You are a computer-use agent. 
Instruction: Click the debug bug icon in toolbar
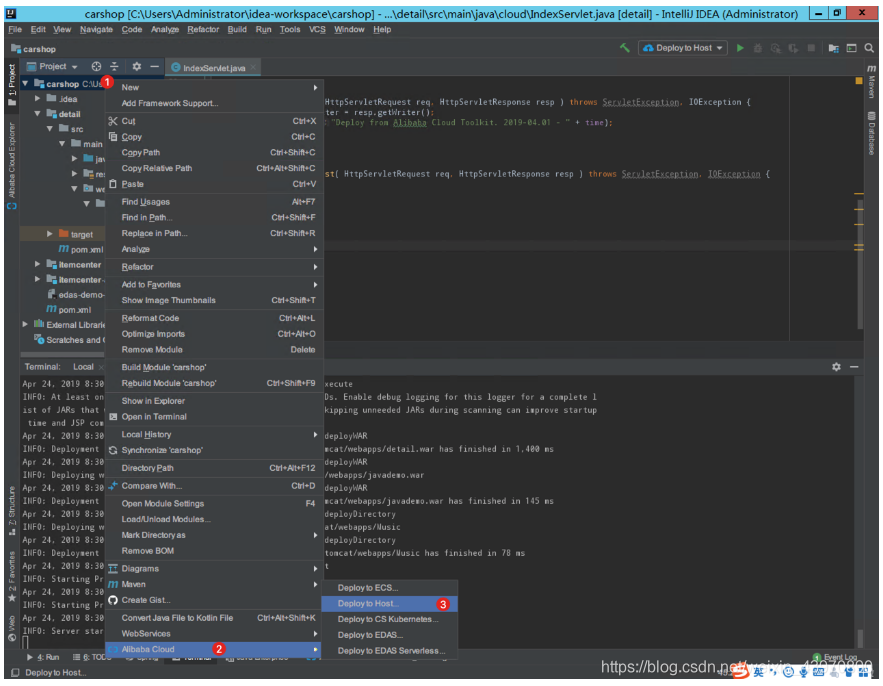tap(758, 48)
